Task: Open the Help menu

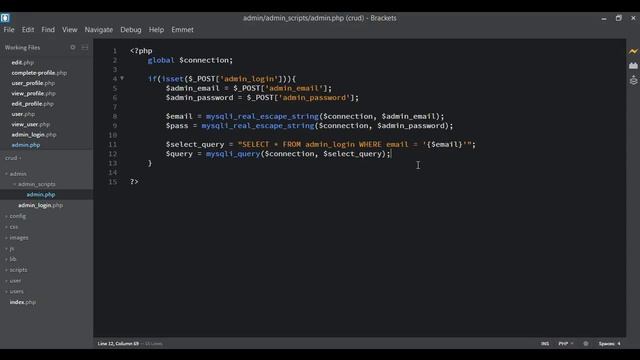Action: tap(156, 30)
